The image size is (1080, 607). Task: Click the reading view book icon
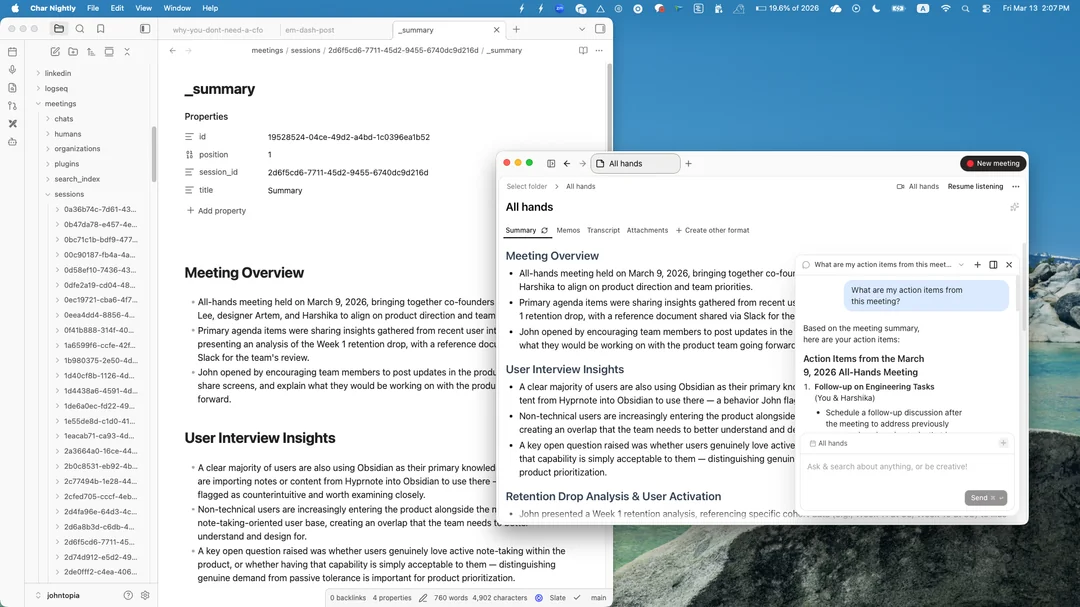(583, 50)
